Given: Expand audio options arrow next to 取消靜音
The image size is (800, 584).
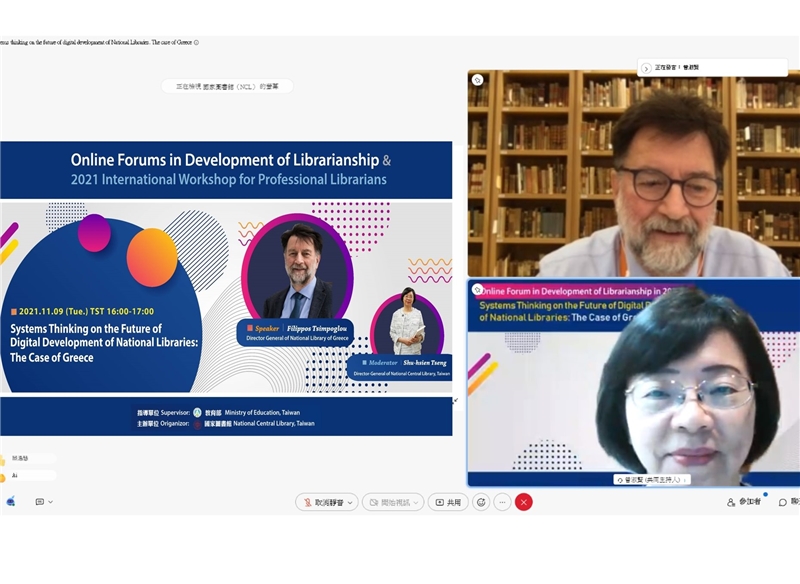Looking at the screenshot, I should coord(351,503).
